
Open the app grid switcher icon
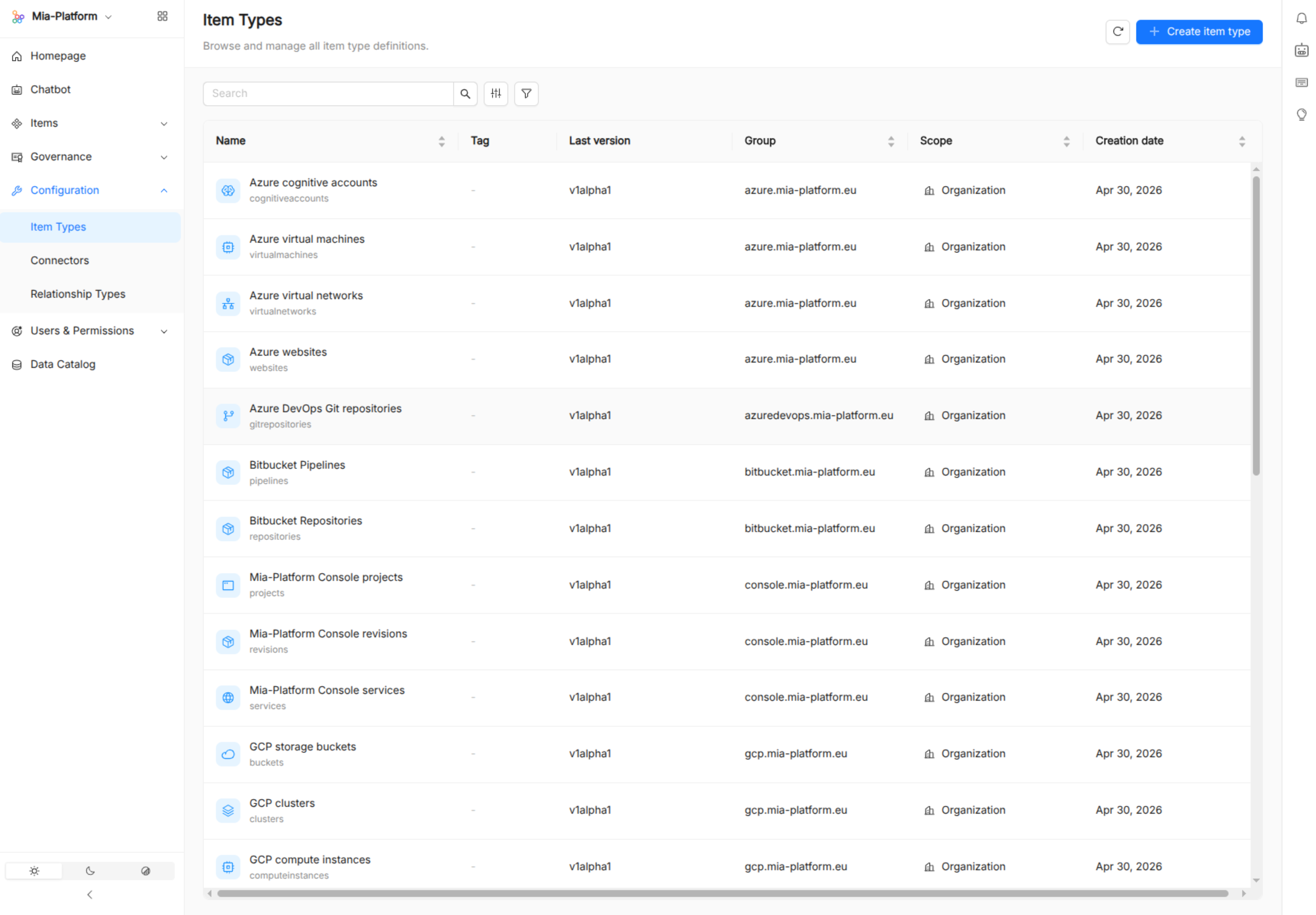(162, 16)
